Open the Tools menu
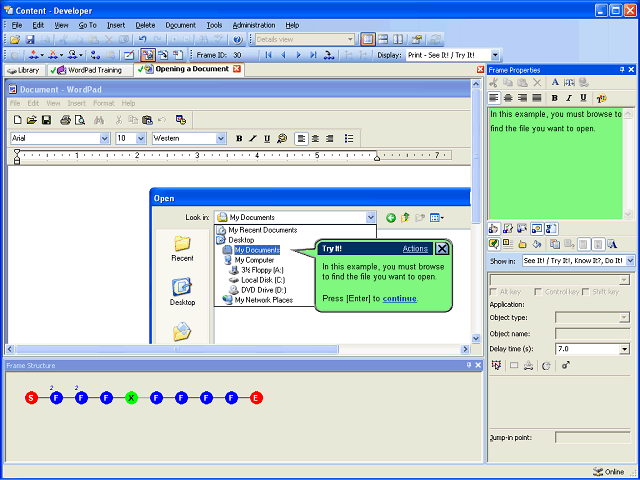The height and width of the screenshot is (480, 640). coord(214,25)
